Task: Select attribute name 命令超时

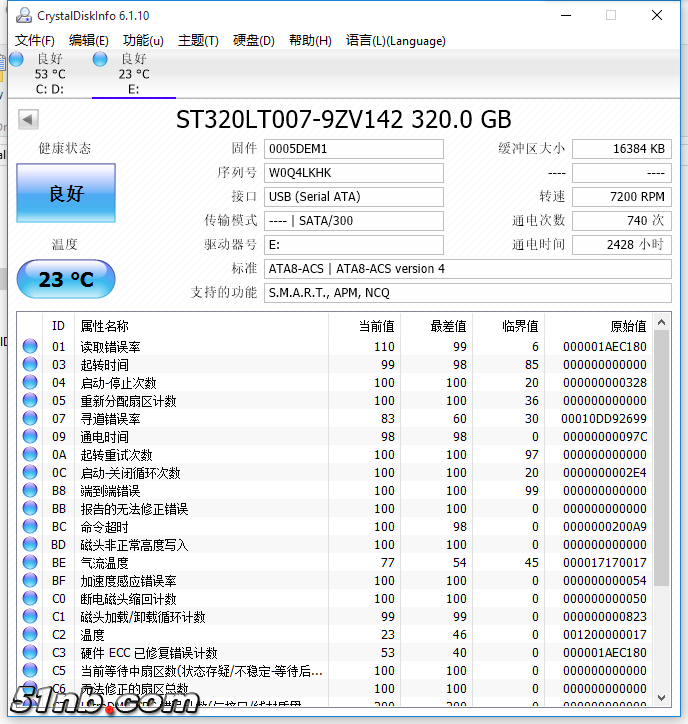Action: pos(104,527)
